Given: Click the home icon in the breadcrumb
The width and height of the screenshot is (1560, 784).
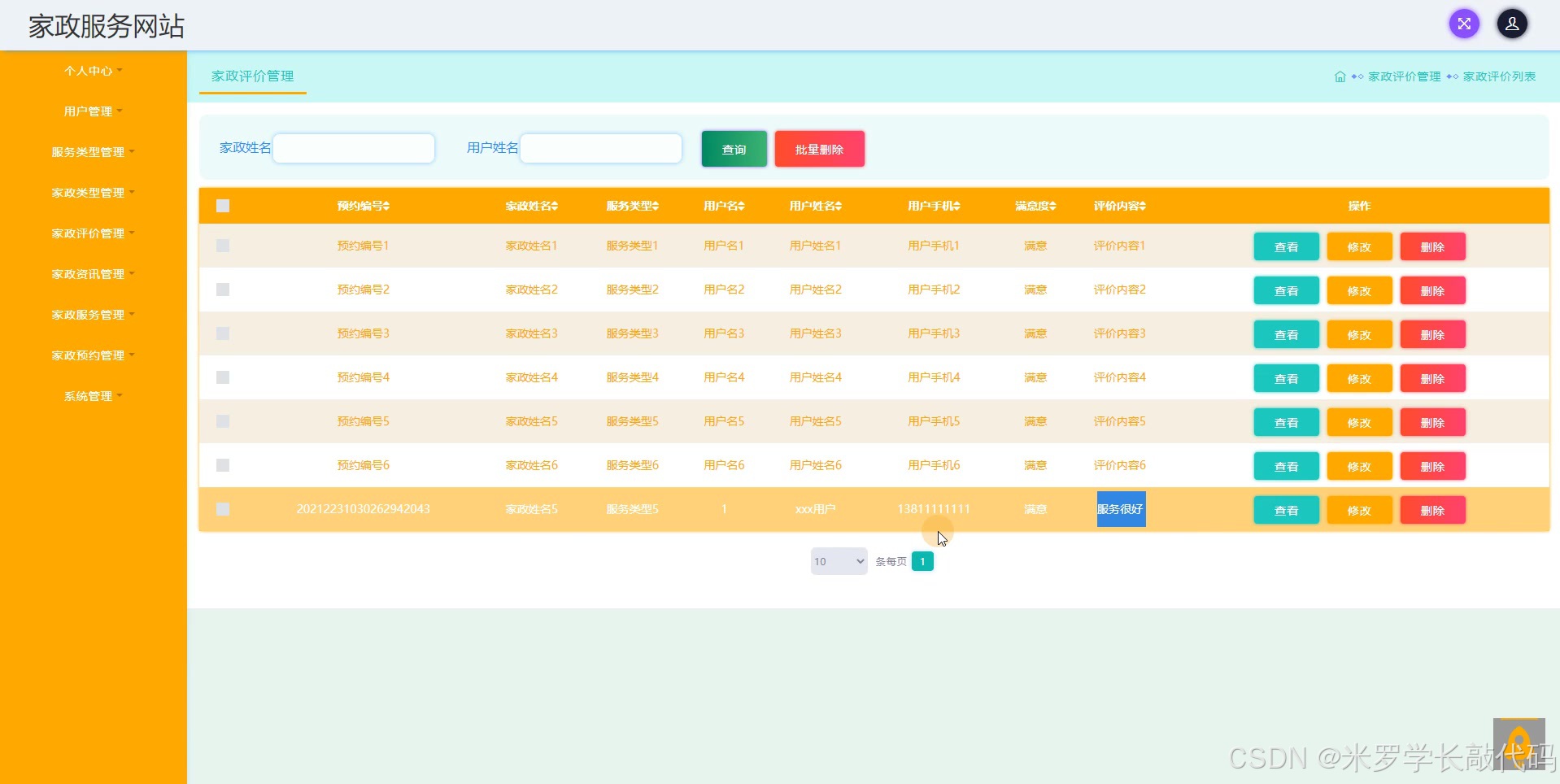Looking at the screenshot, I should pyautogui.click(x=1340, y=76).
